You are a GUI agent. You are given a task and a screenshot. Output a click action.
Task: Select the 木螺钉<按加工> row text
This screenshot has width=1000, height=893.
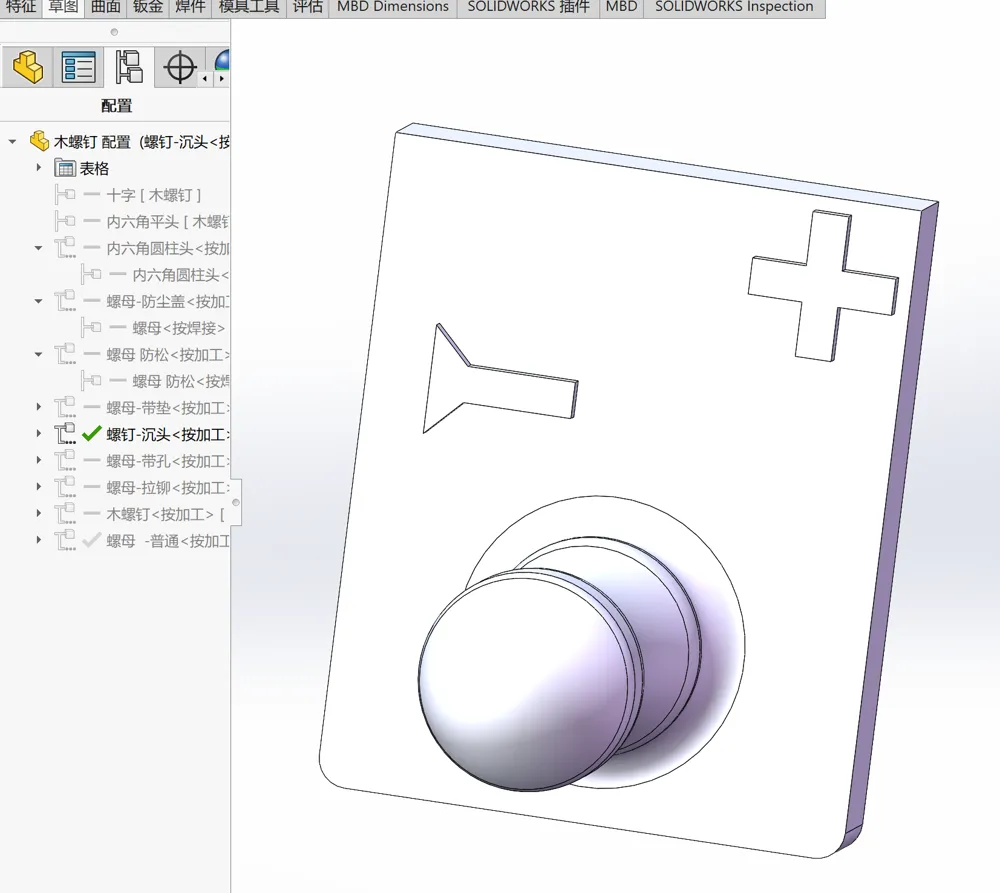(165, 514)
